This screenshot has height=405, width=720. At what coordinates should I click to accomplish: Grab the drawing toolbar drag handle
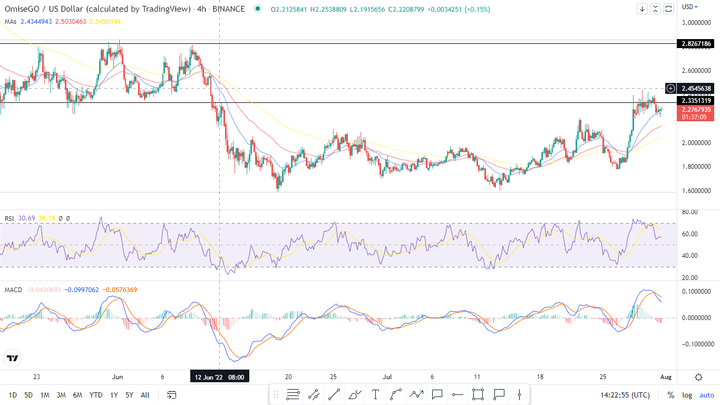point(276,394)
